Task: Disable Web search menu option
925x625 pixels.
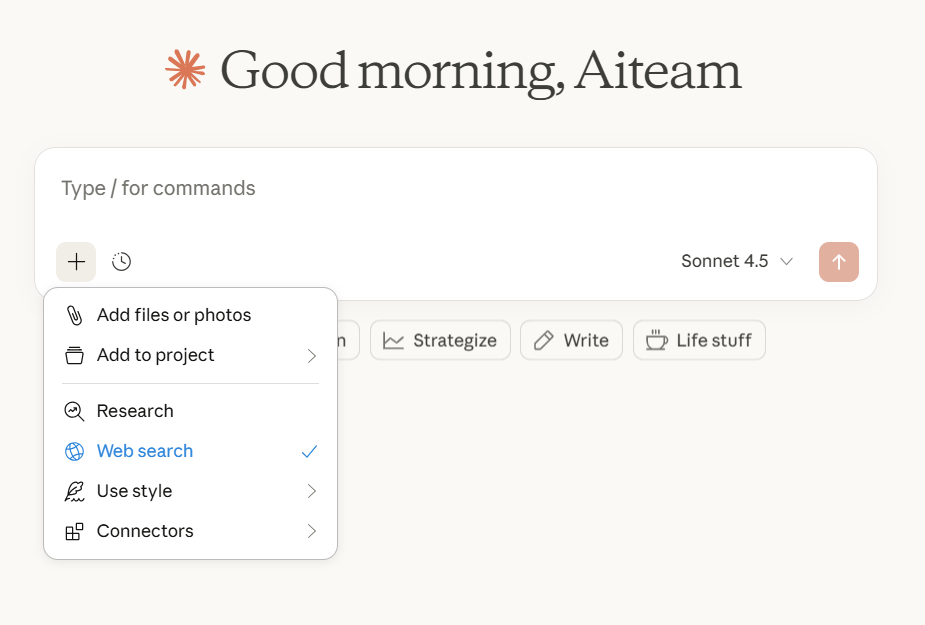Action: [191, 451]
